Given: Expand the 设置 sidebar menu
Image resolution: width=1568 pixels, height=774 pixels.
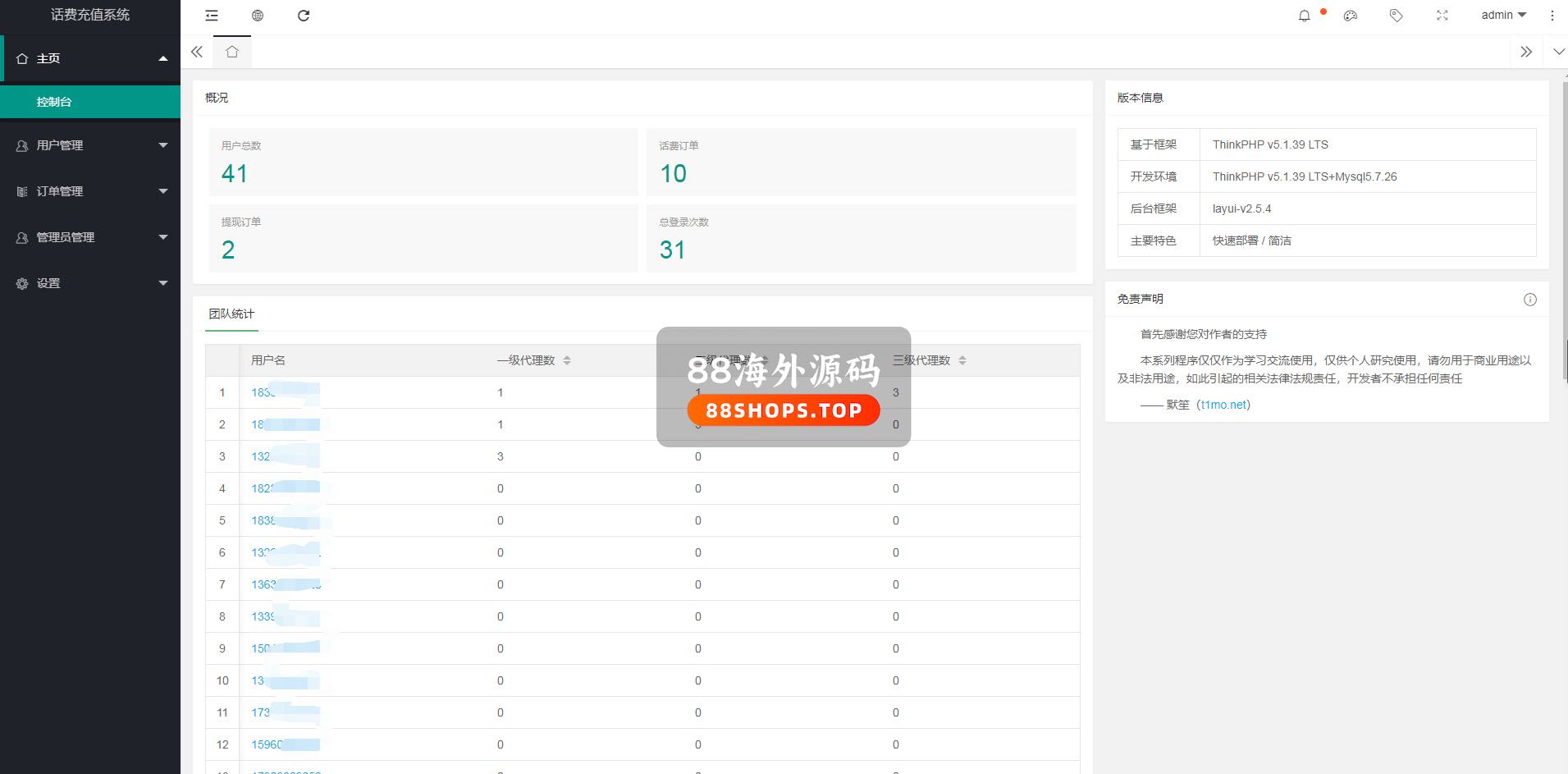Looking at the screenshot, I should pos(90,283).
